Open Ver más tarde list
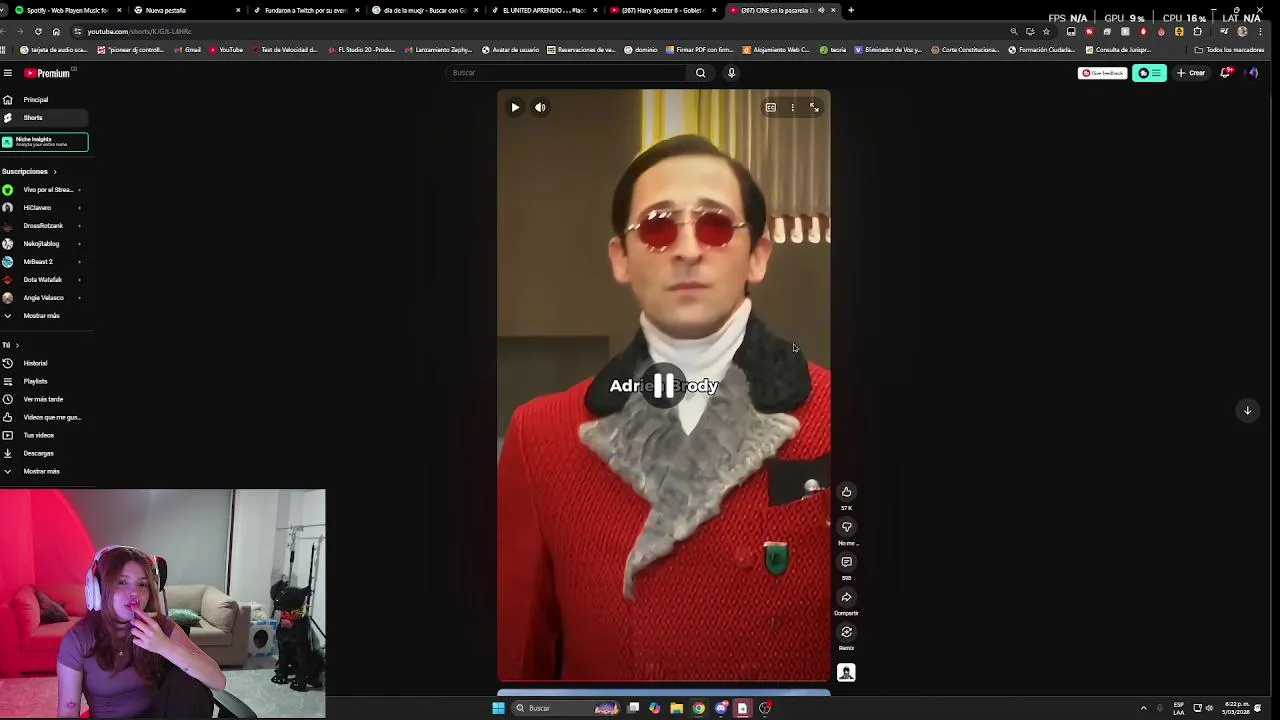 coord(43,400)
